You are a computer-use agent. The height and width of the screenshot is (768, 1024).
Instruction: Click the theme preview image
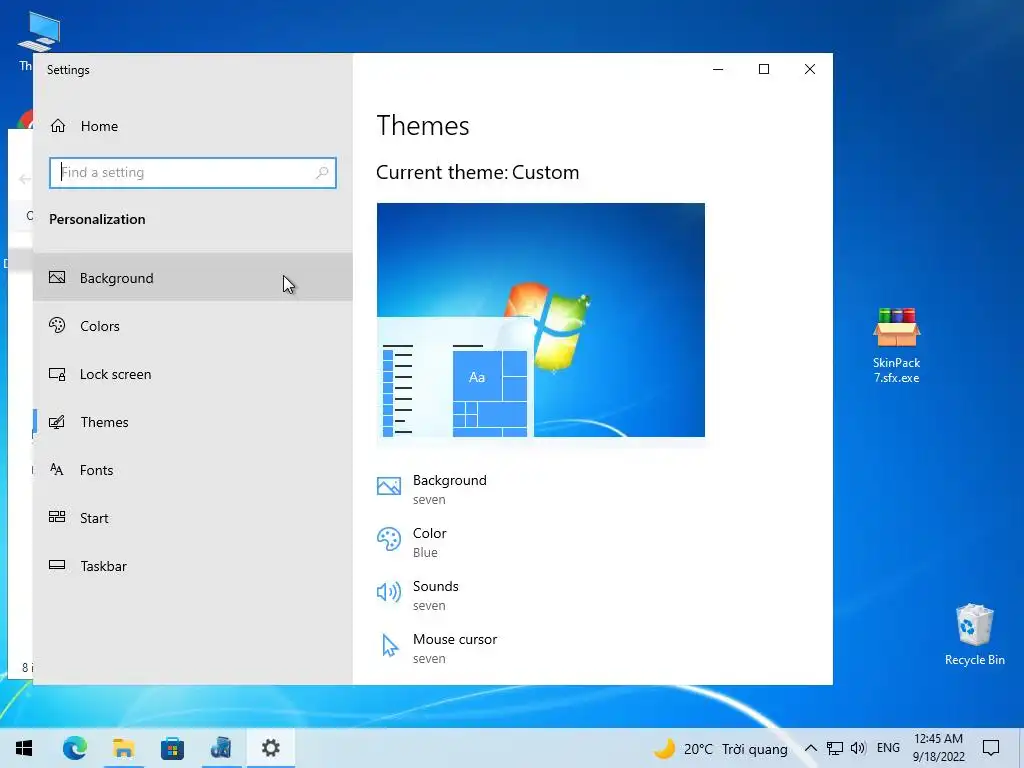point(541,320)
